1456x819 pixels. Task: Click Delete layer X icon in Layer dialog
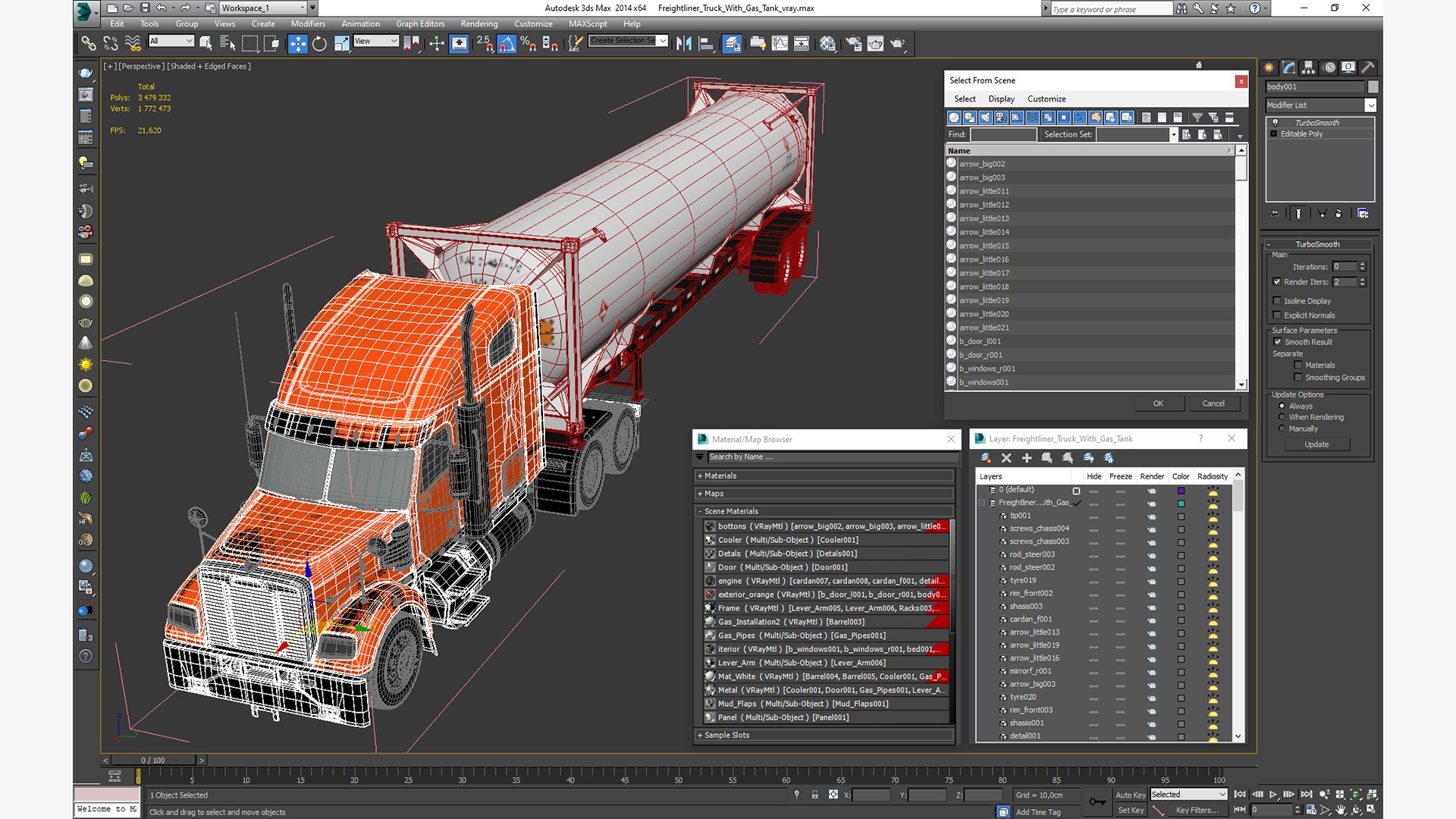(1006, 458)
